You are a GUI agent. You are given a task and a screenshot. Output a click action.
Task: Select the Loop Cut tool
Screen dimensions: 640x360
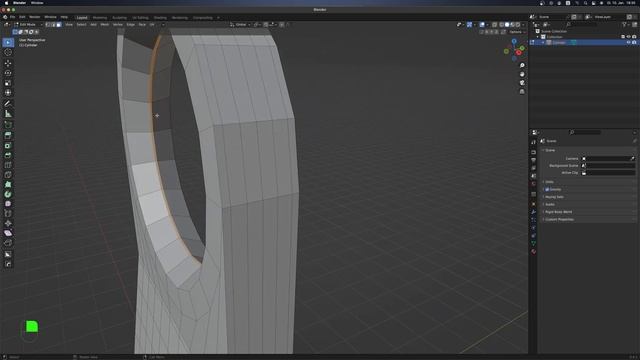click(8, 165)
